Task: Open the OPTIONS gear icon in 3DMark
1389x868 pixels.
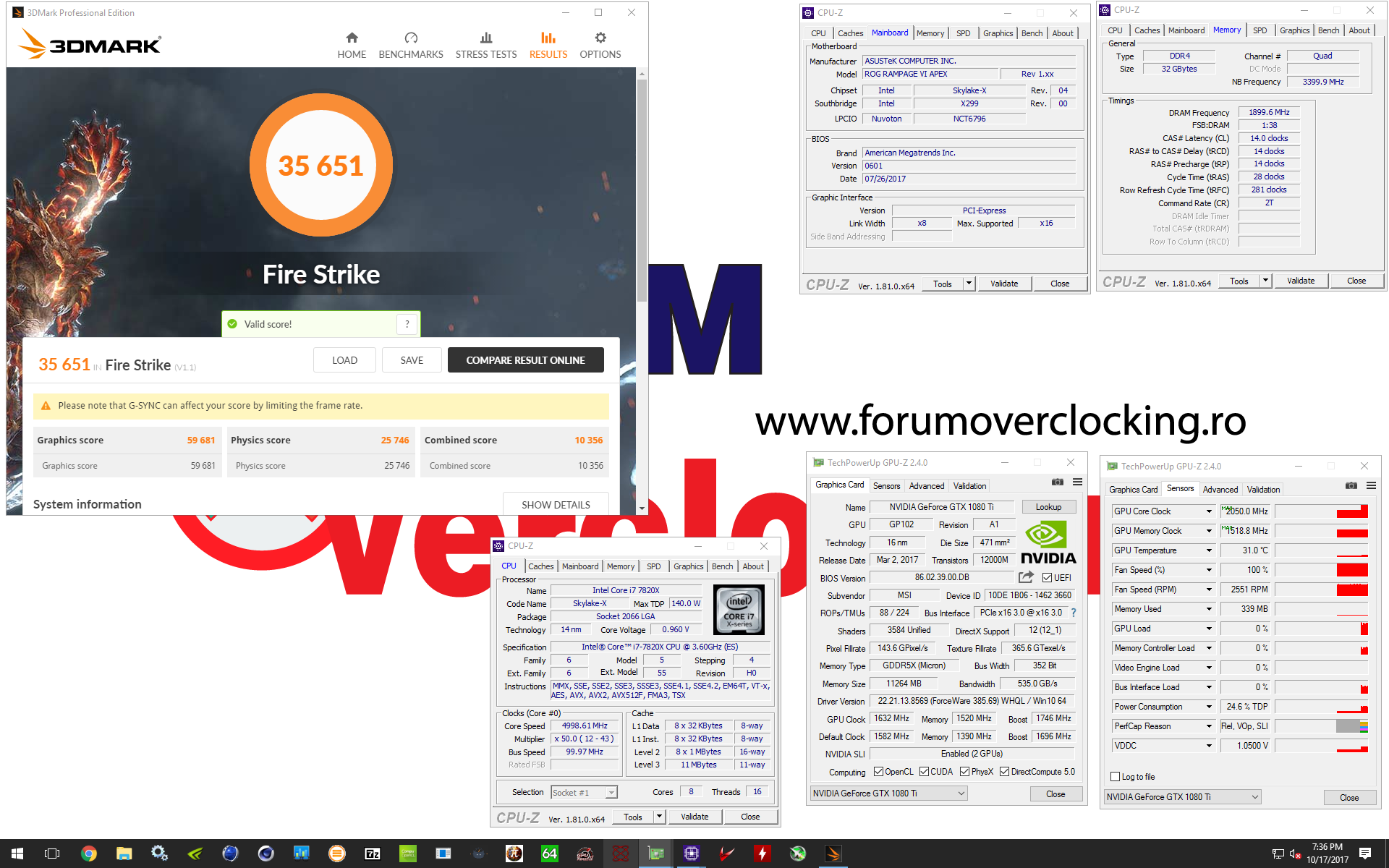Action: (x=600, y=38)
